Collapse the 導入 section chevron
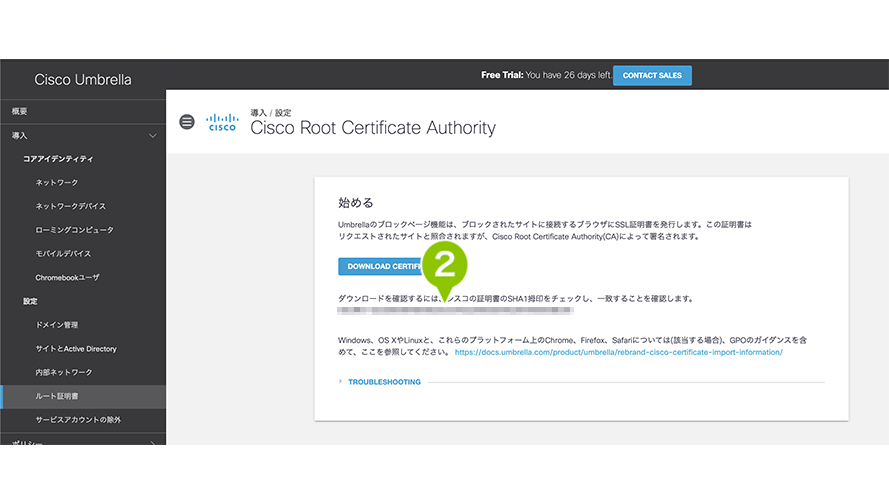Image resolution: width=889 pixels, height=500 pixels. (153, 136)
